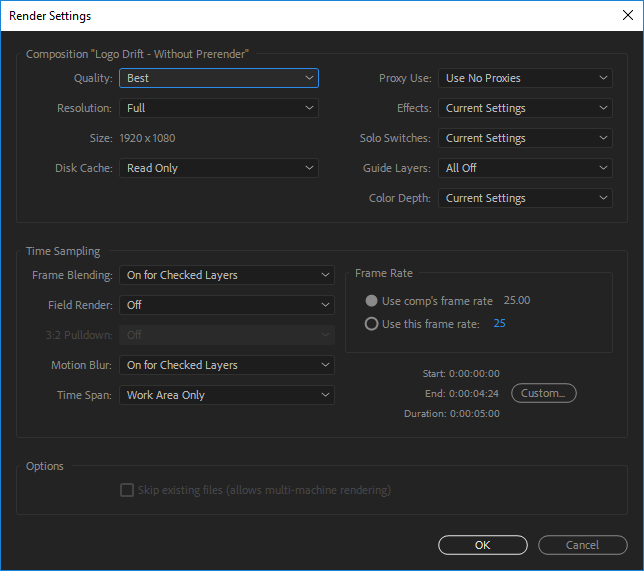Click the Size value 1920 x 1080
Screen dimensions: 644x571
(x=147, y=138)
